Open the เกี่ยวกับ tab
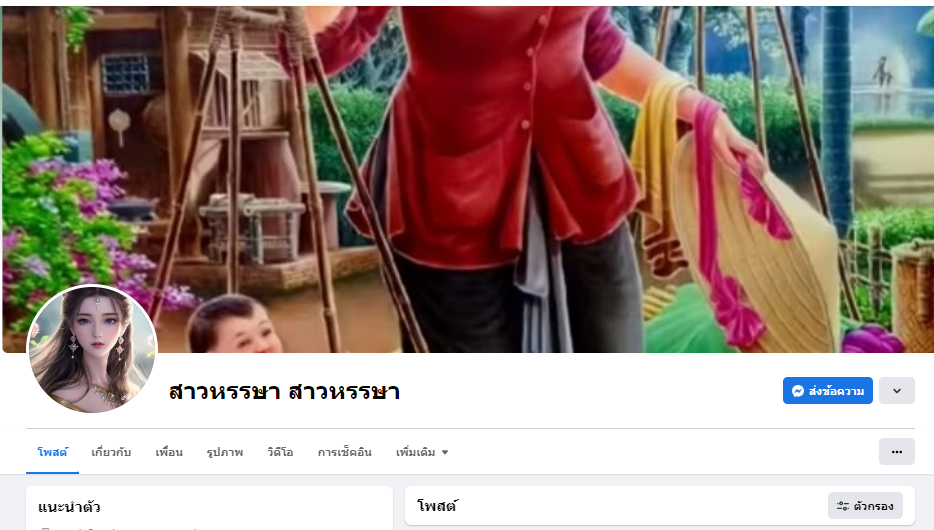The width and height of the screenshot is (934, 530). click(111, 452)
